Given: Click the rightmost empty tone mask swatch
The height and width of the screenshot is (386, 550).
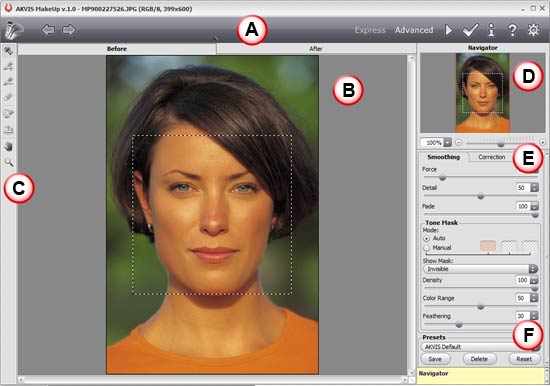Looking at the screenshot, I should (x=530, y=246).
